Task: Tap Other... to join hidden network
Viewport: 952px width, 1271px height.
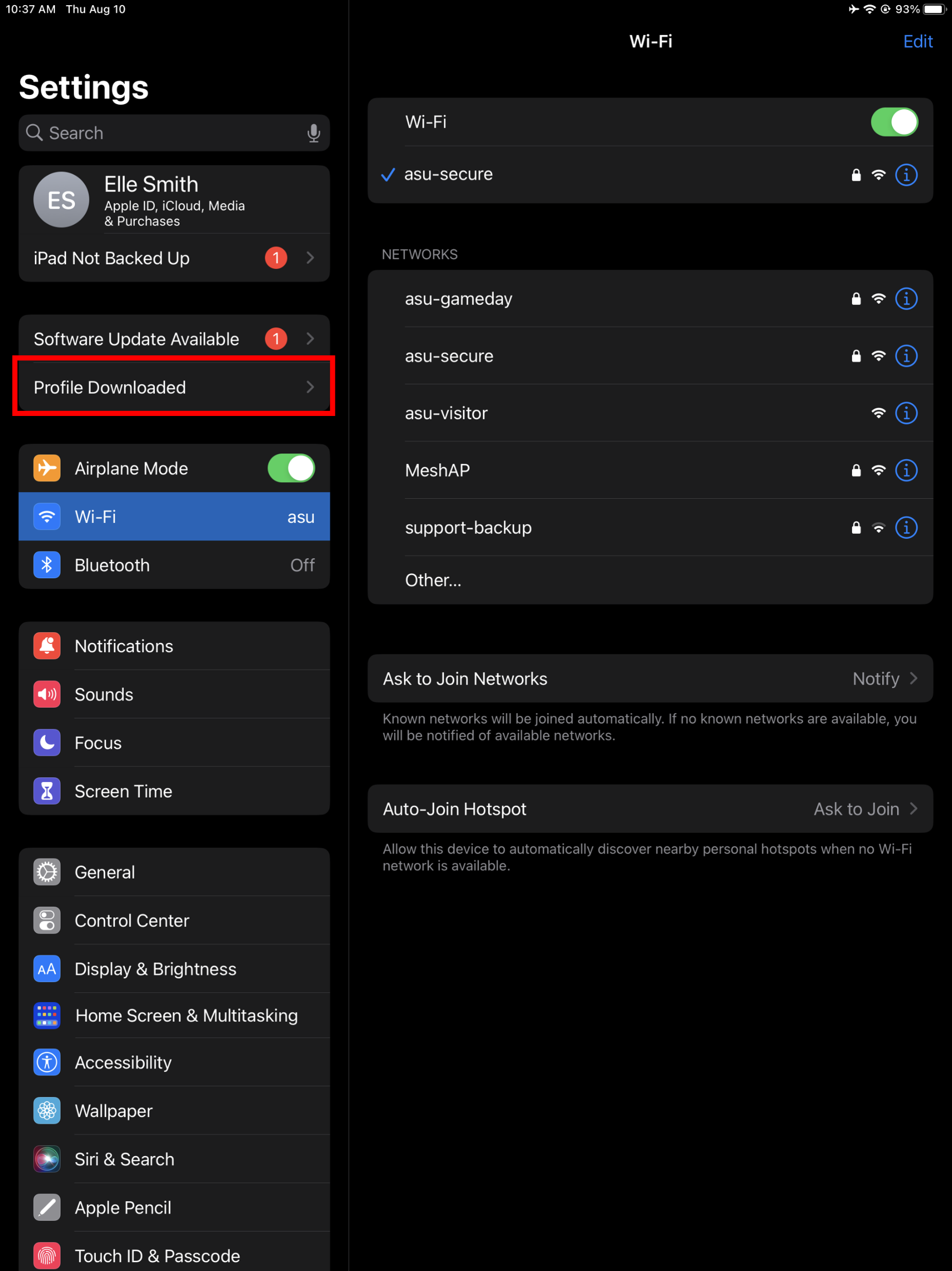Action: click(x=651, y=580)
